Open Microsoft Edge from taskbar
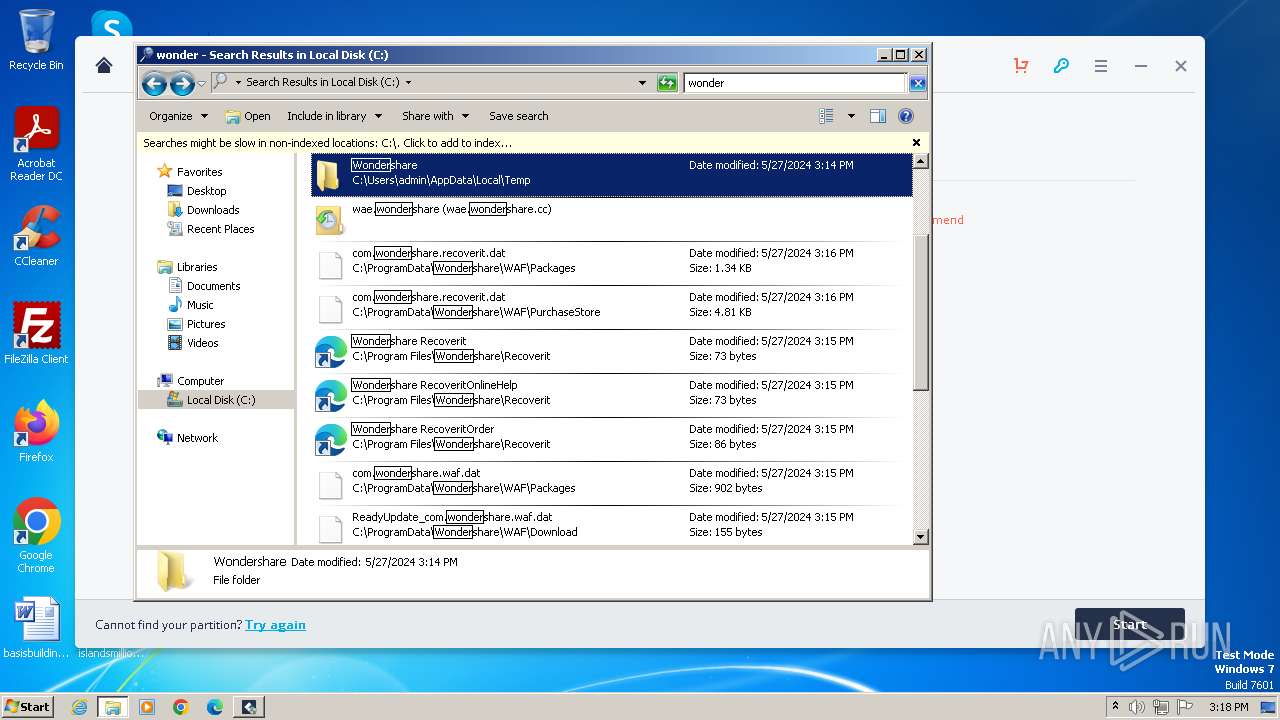The image size is (1280, 720). click(x=215, y=707)
